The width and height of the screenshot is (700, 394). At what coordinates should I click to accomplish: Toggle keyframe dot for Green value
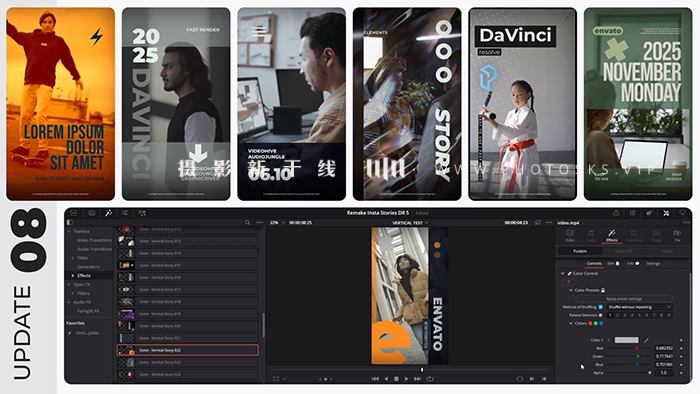coord(681,356)
